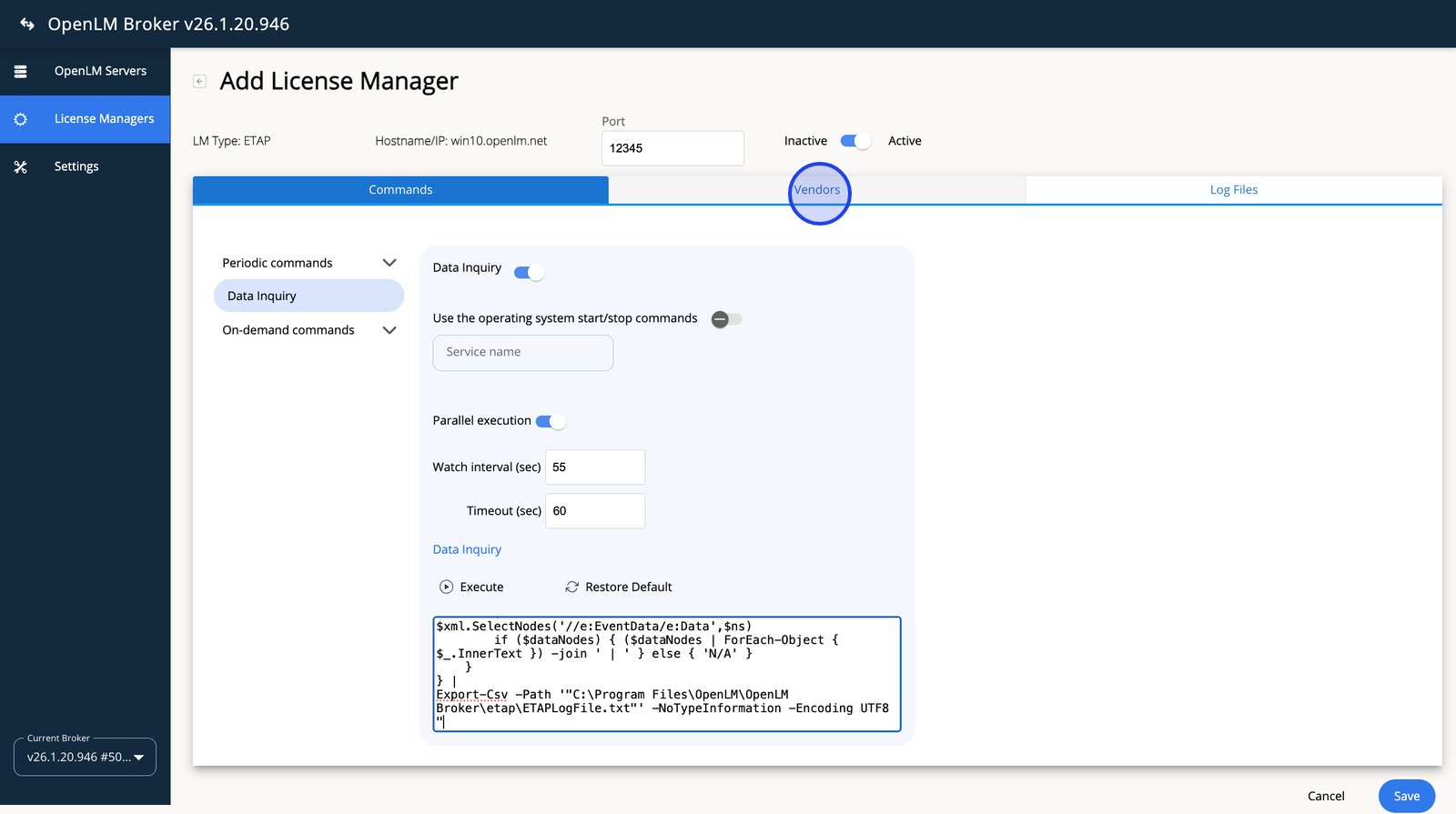Click the Save button
1456x814 pixels.
pos(1407,796)
